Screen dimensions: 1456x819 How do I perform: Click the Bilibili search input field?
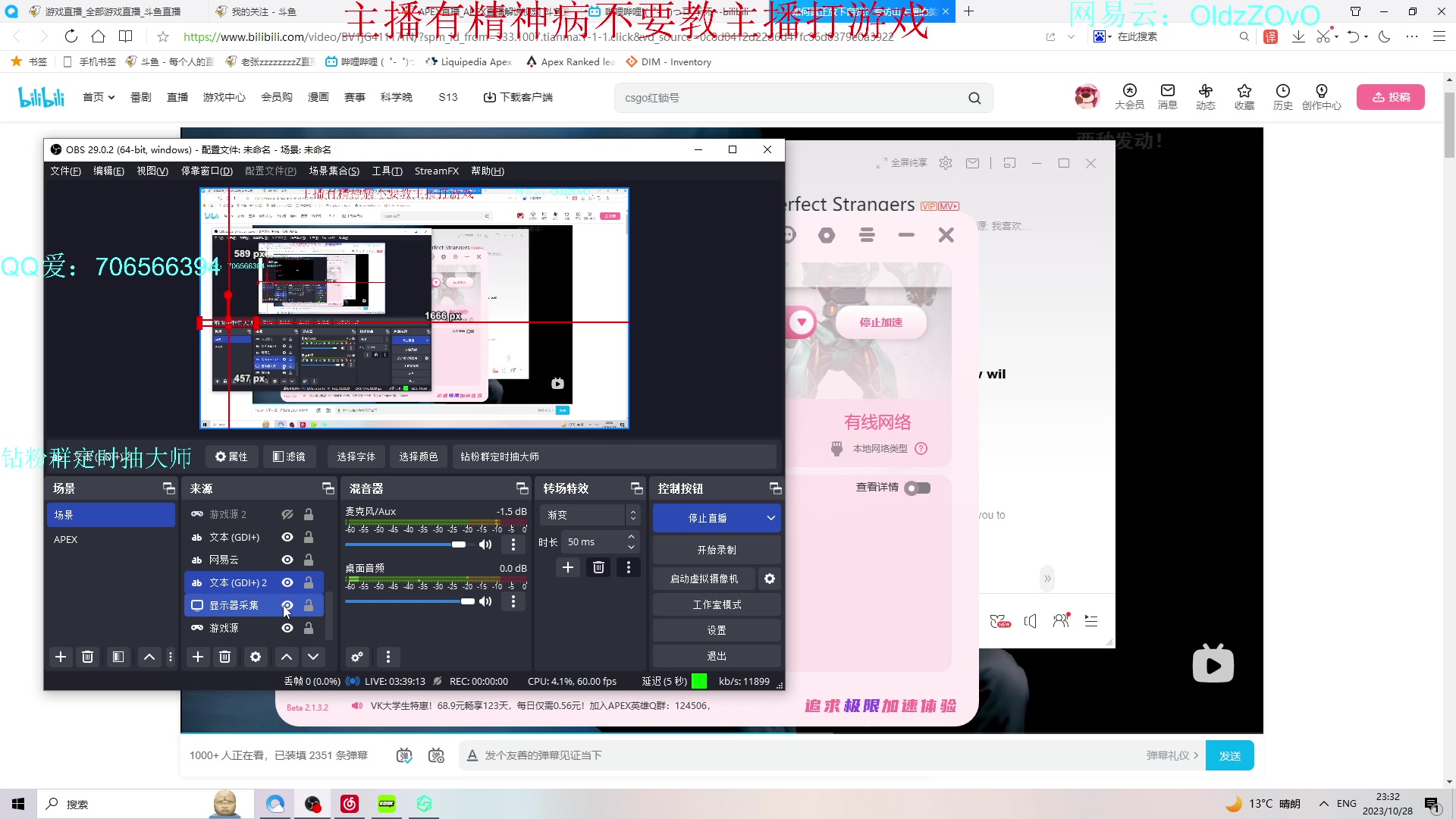coord(789,98)
